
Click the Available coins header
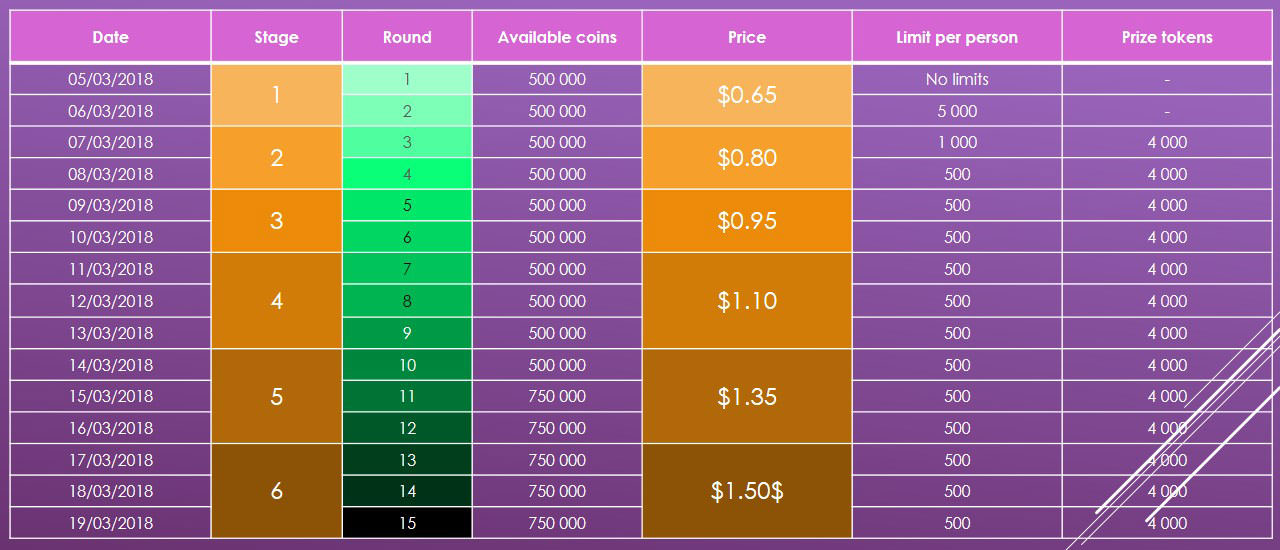[x=557, y=37]
